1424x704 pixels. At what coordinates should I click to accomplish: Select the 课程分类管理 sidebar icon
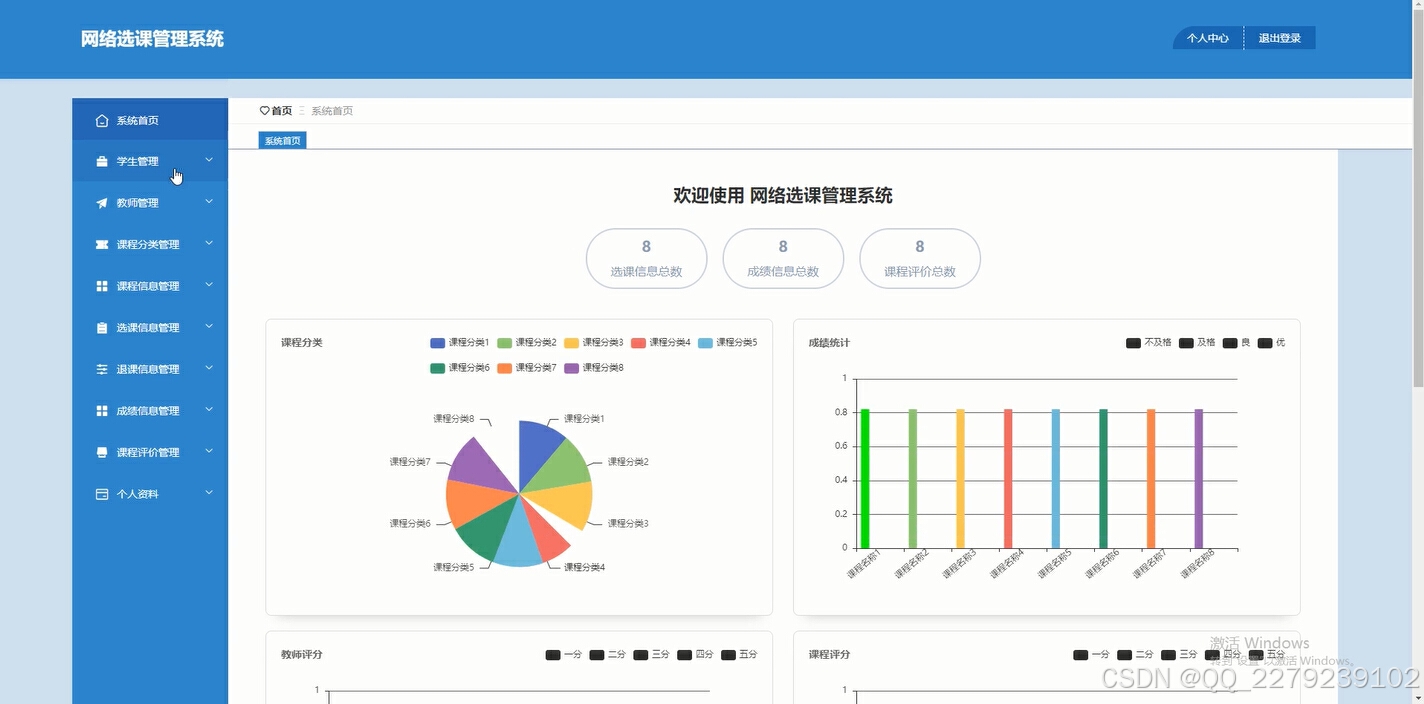[100, 244]
